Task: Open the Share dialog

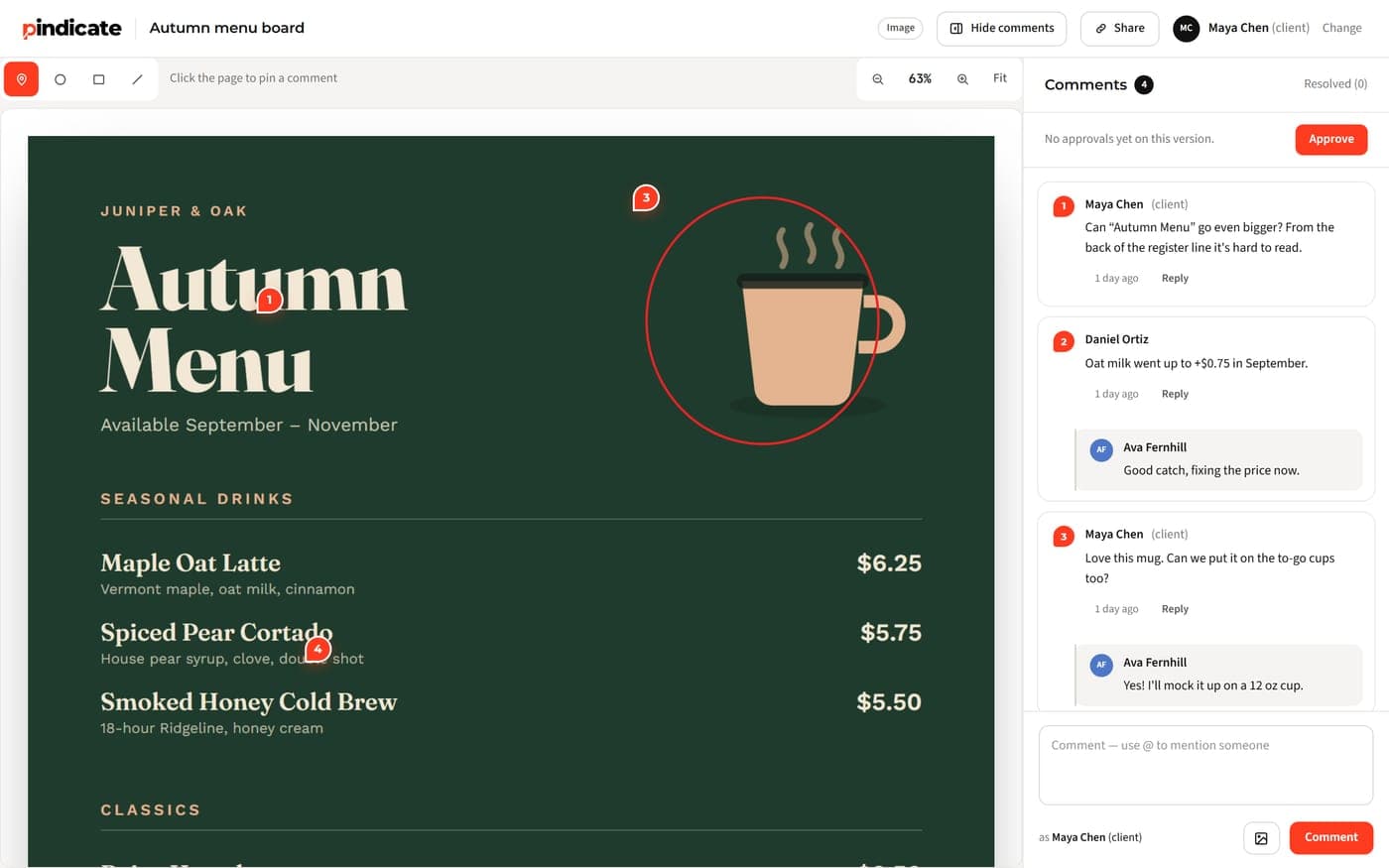Action: click(1119, 28)
